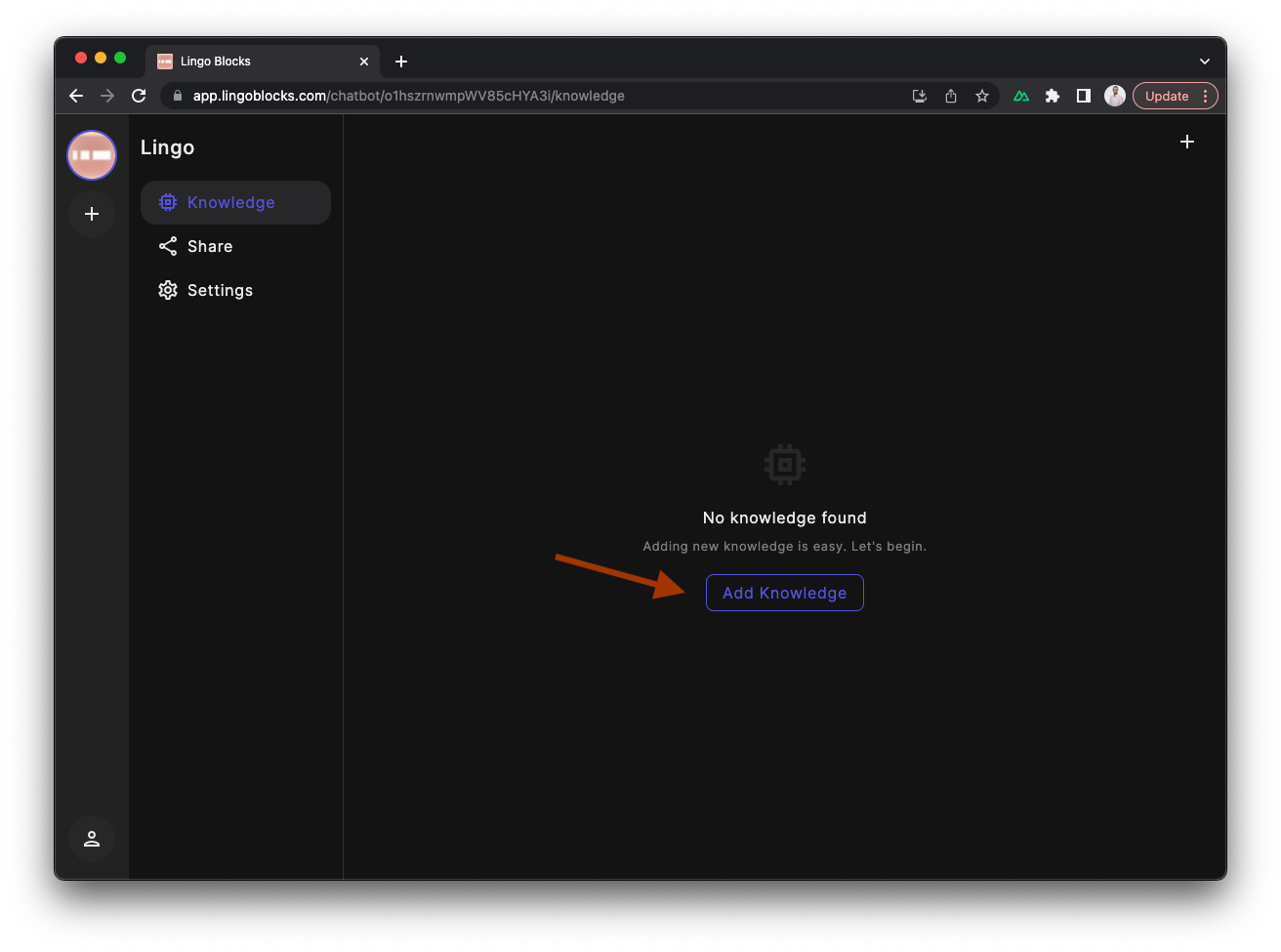Click the Share page icon in address bar
1281x952 pixels.
coord(951,96)
